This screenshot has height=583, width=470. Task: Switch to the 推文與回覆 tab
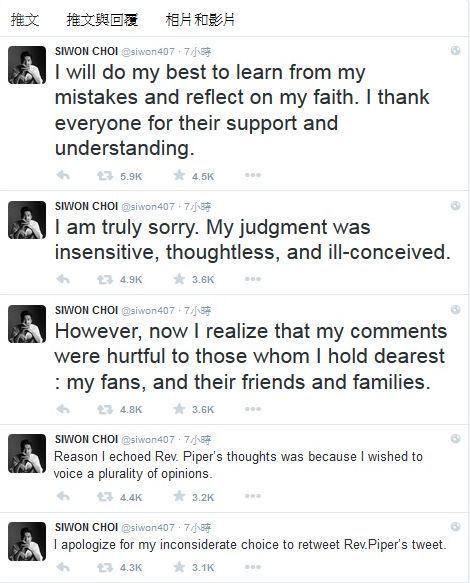pyautogui.click(x=102, y=19)
